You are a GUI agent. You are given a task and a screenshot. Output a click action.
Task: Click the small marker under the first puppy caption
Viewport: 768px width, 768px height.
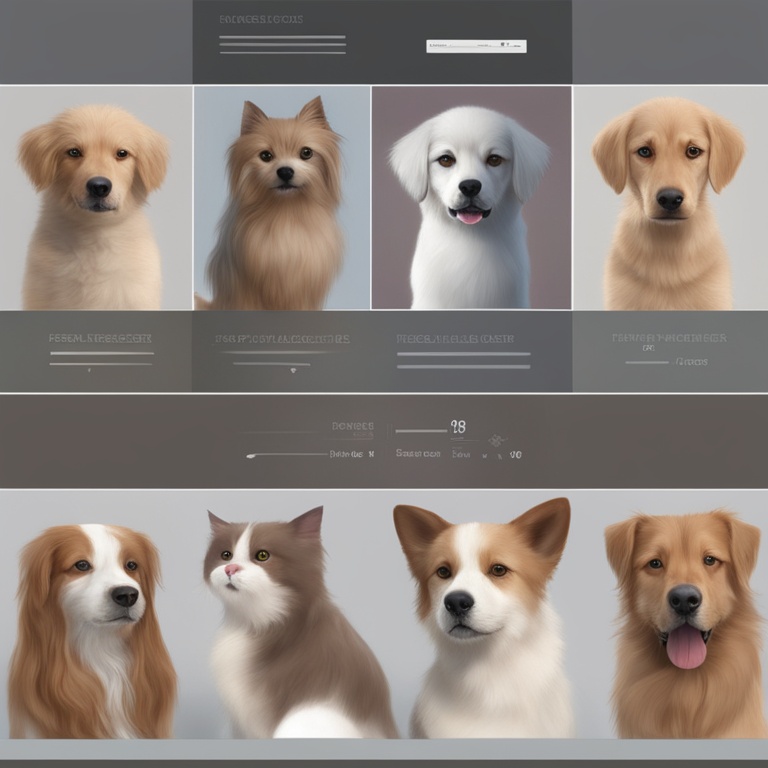click(x=89, y=371)
